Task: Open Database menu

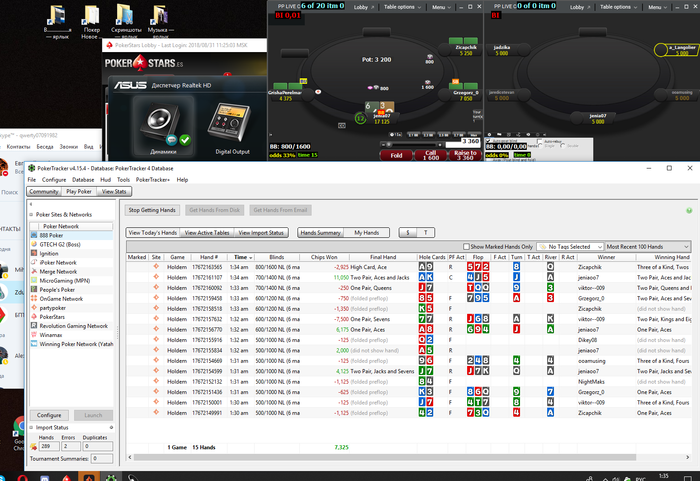Action: [83, 180]
